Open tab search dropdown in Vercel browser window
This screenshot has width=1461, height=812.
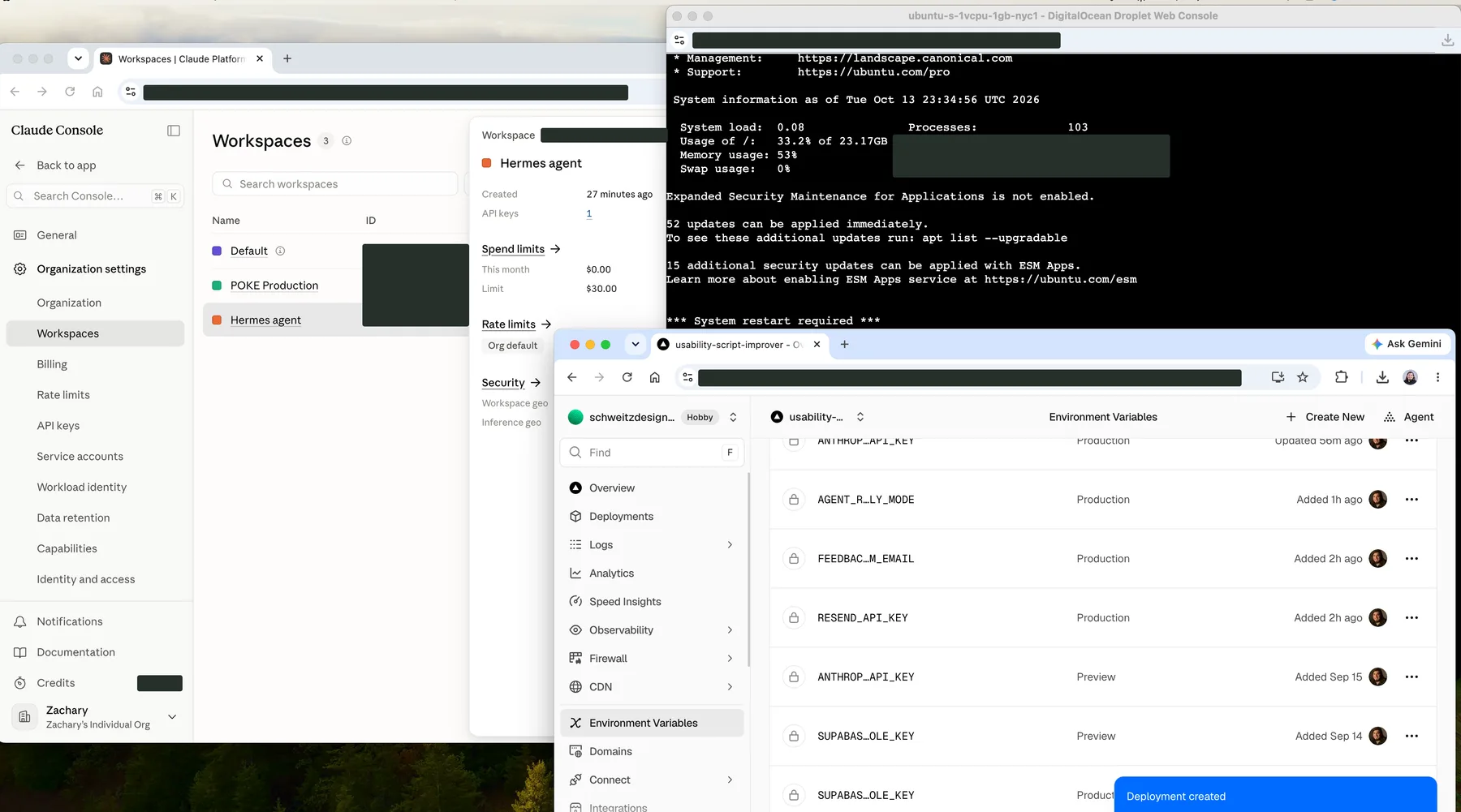tap(636, 345)
